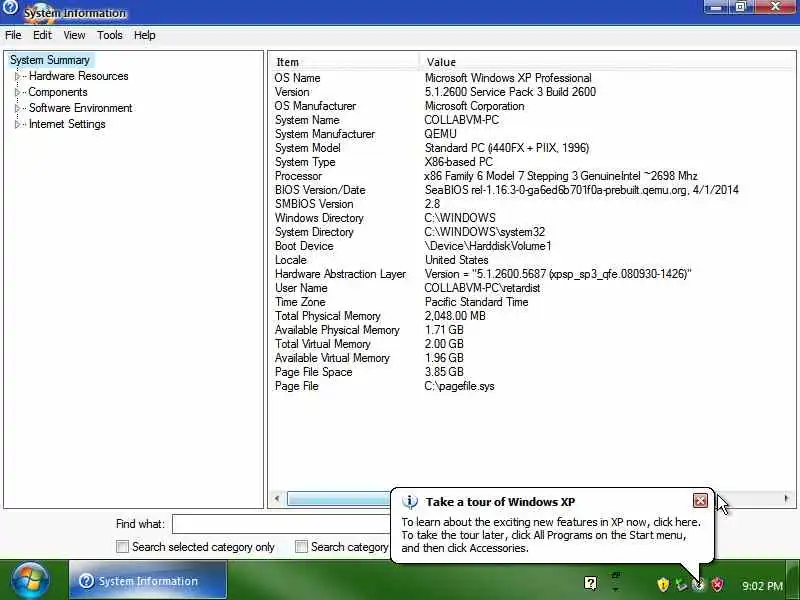Select the Locale row

(x=532, y=260)
